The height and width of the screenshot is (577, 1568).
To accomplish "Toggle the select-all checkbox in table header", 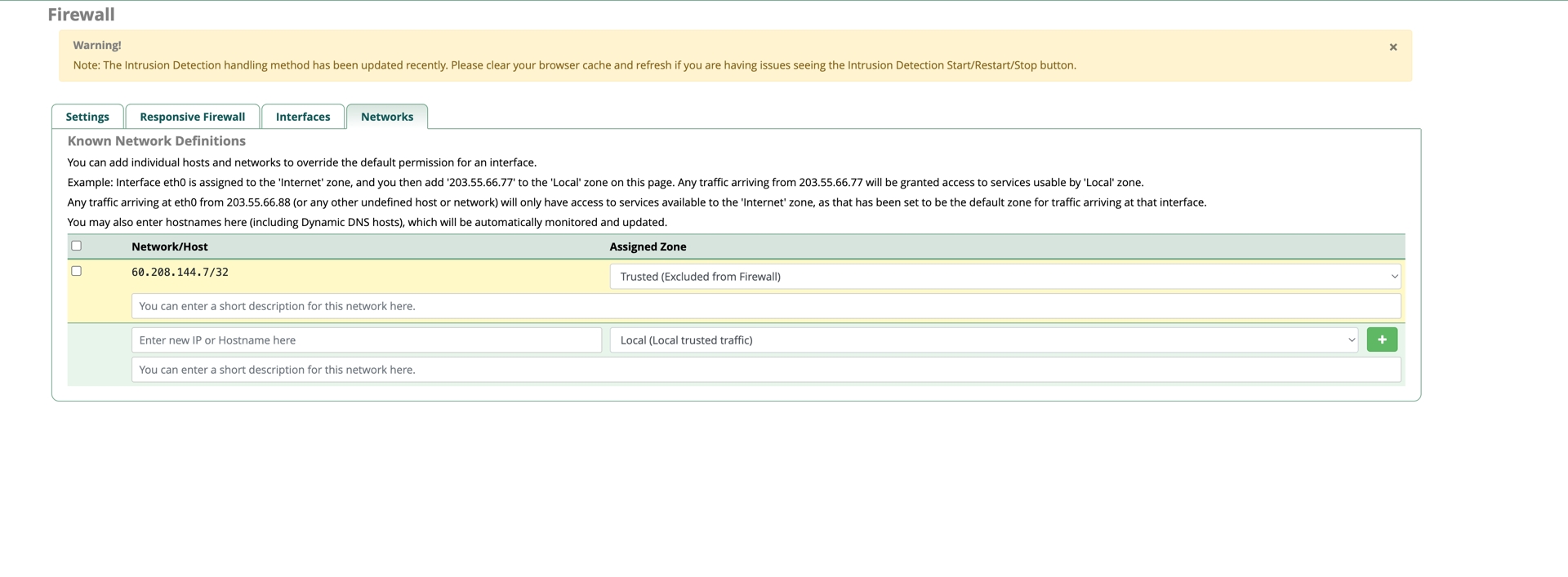I will [77, 246].
